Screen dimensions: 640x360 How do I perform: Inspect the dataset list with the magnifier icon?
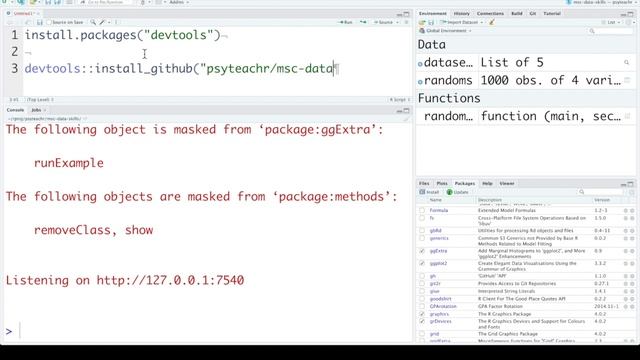pyautogui.click(x=627, y=62)
